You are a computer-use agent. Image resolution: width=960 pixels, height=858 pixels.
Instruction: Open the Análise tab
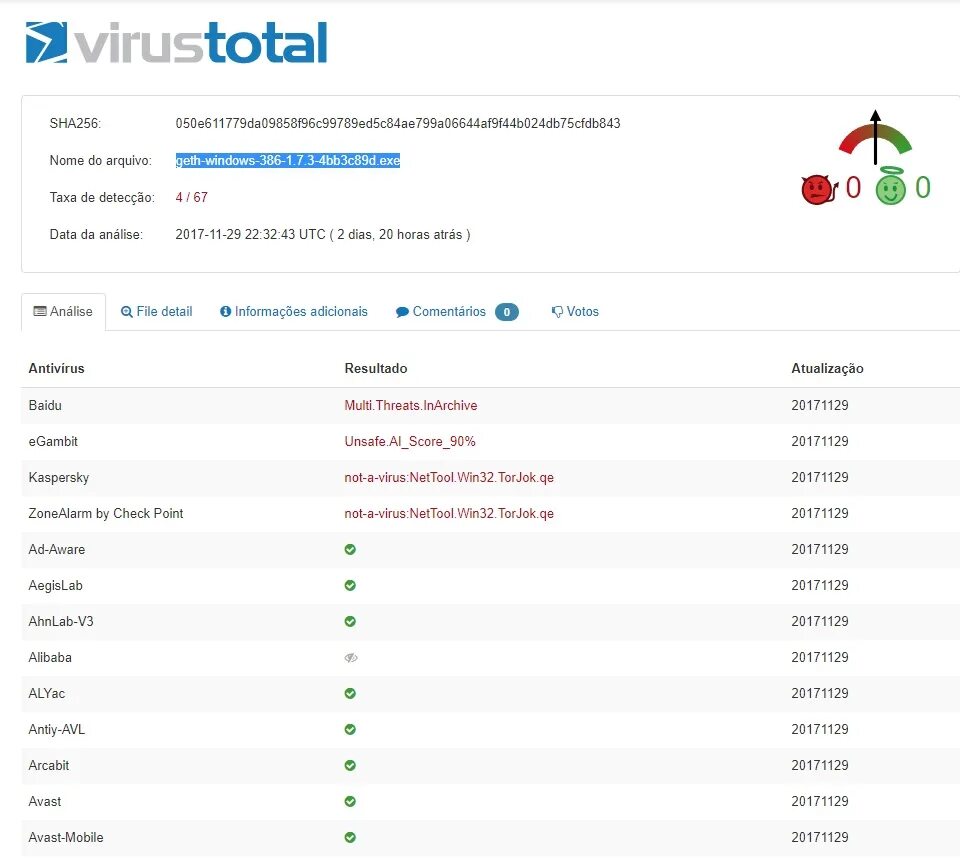point(63,312)
